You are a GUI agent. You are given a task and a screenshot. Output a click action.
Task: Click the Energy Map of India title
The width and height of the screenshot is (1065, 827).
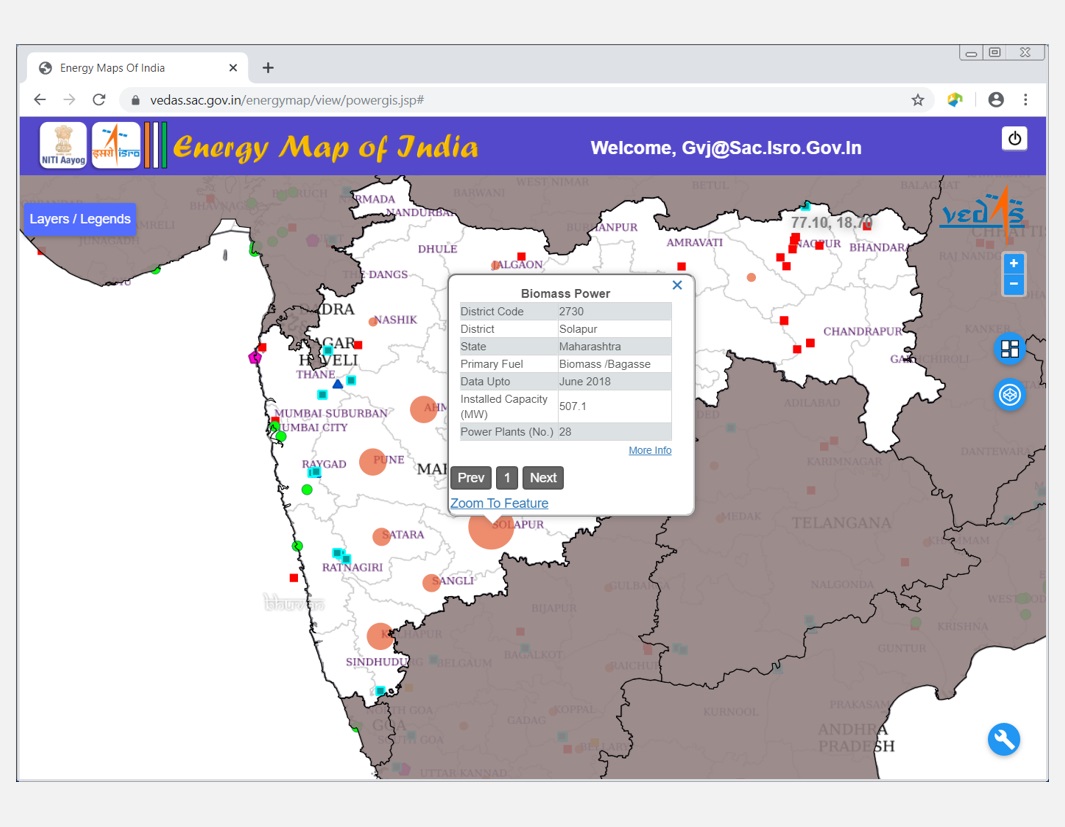point(325,147)
